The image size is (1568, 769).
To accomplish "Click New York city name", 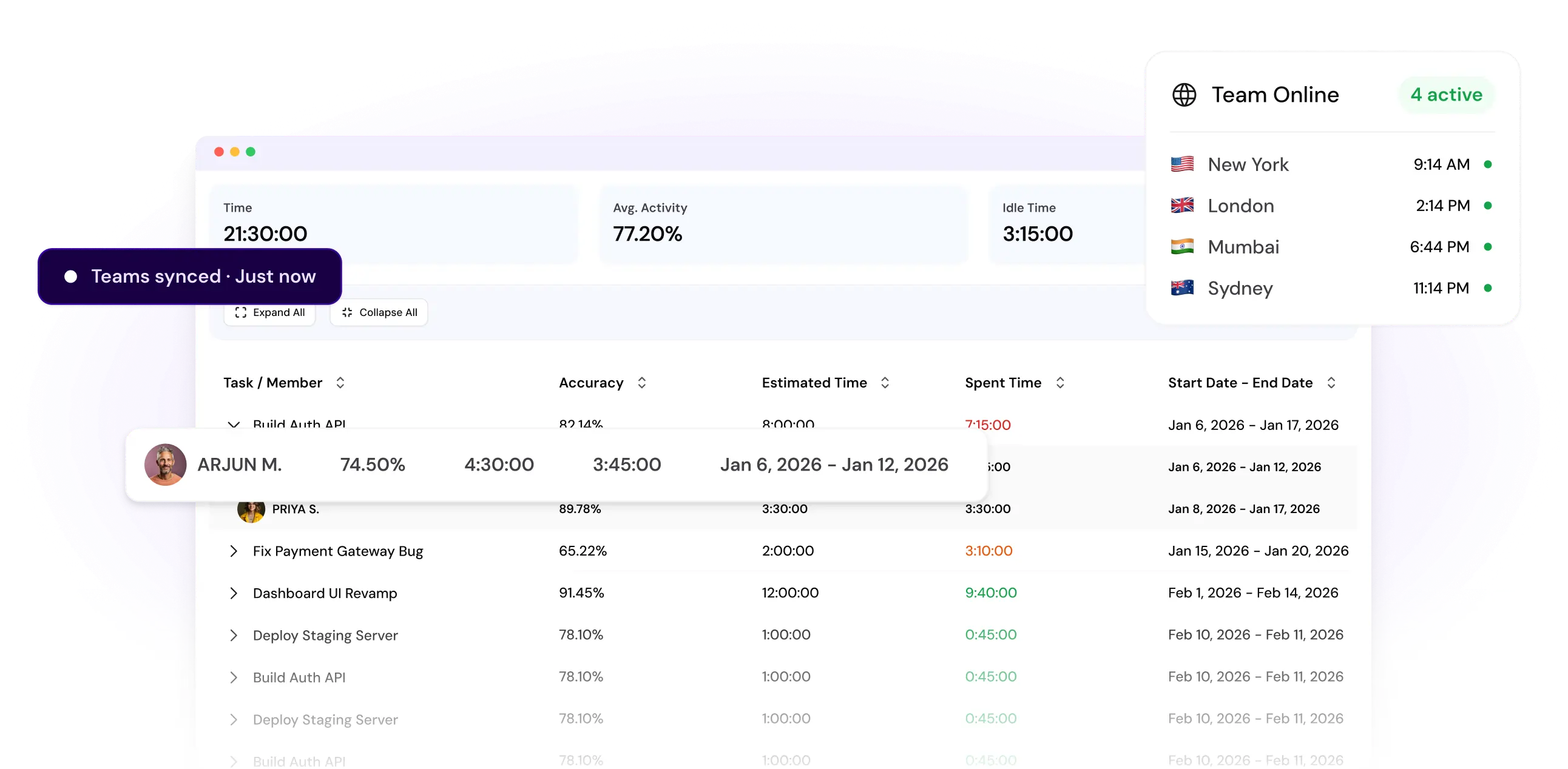I will click(1248, 164).
